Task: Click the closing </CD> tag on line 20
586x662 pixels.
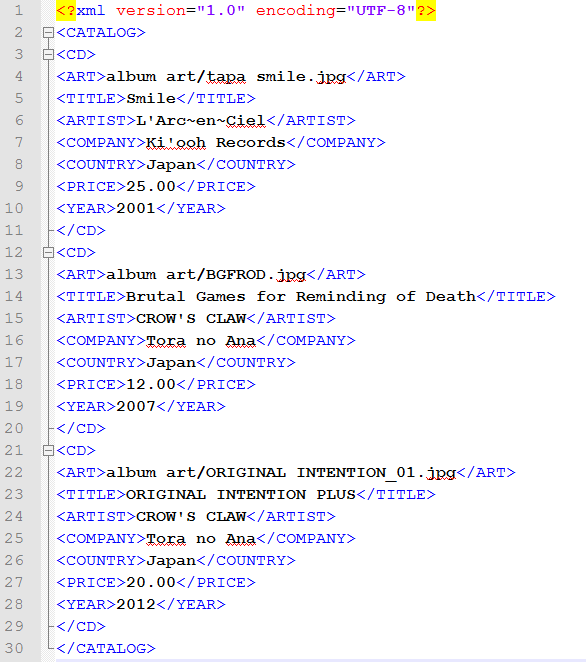Action: coord(81,429)
